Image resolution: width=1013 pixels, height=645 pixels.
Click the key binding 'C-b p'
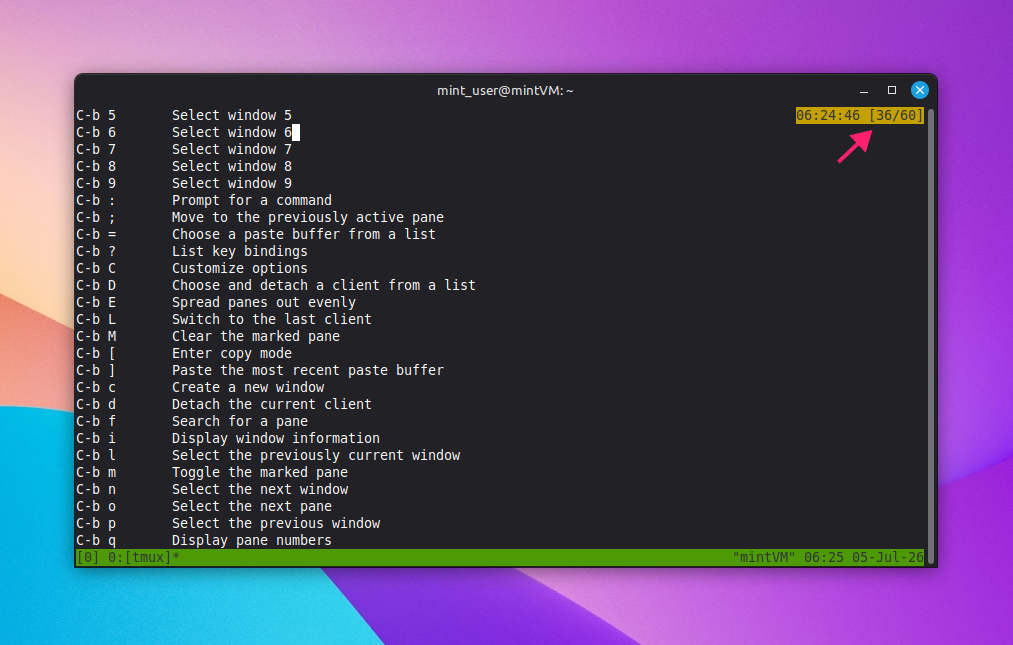(x=96, y=523)
